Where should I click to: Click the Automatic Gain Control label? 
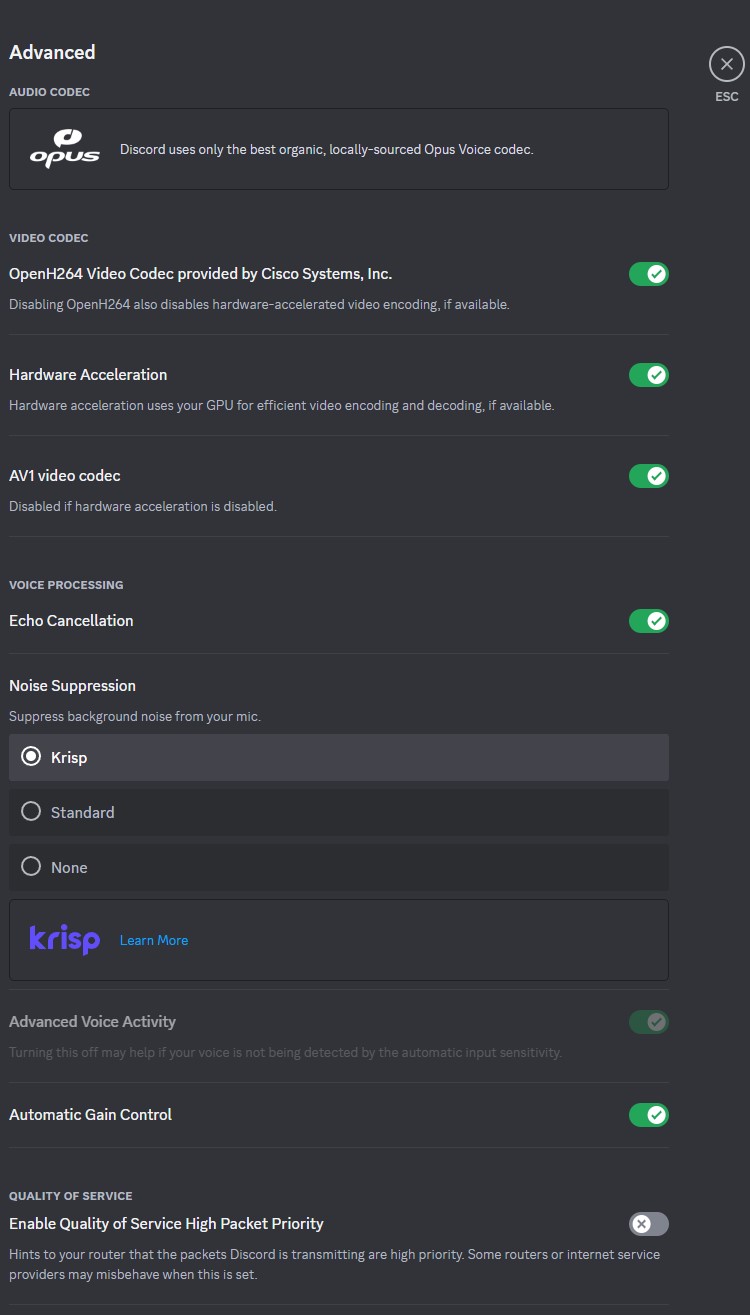[x=90, y=1114]
